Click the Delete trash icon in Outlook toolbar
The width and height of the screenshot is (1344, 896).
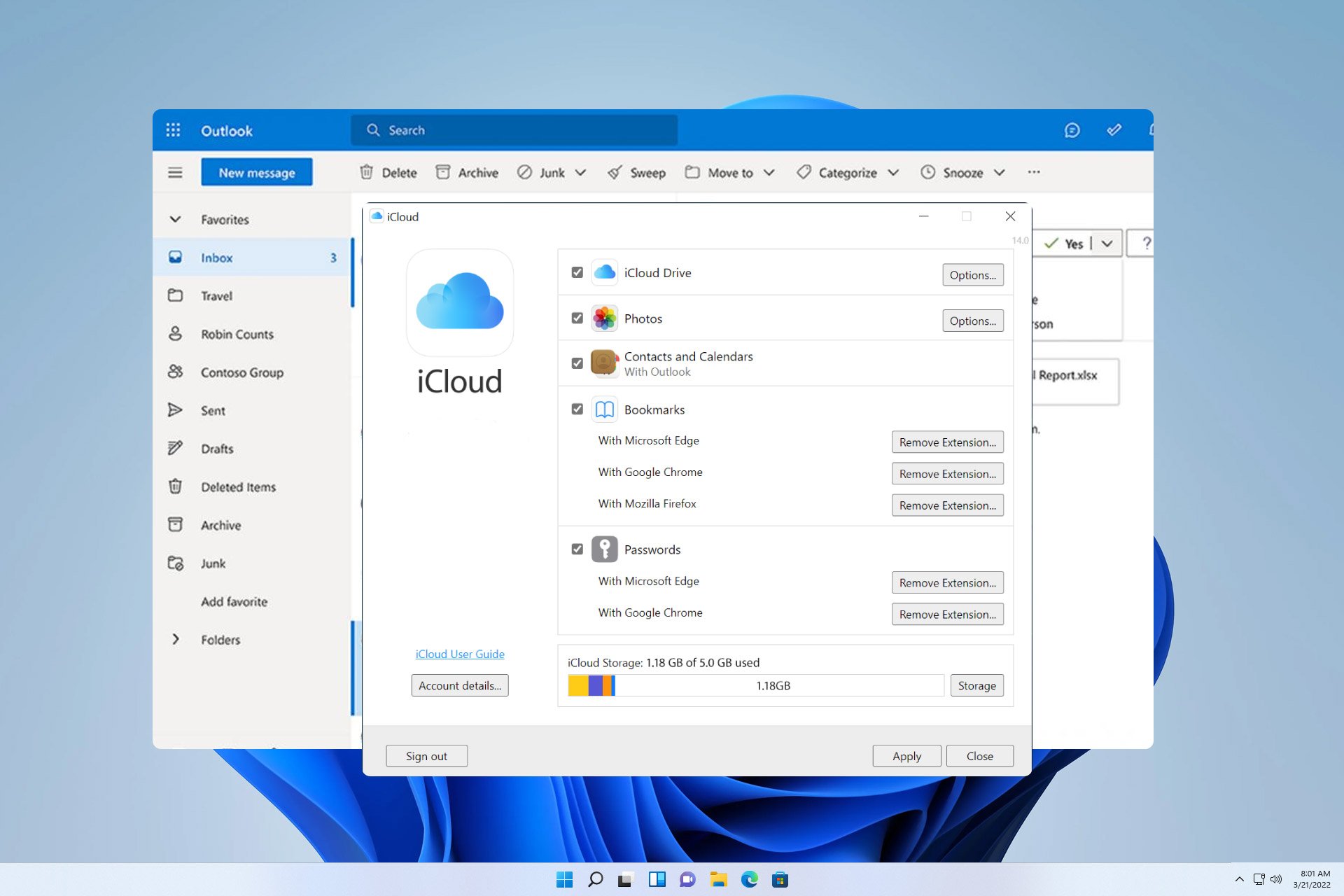(366, 172)
